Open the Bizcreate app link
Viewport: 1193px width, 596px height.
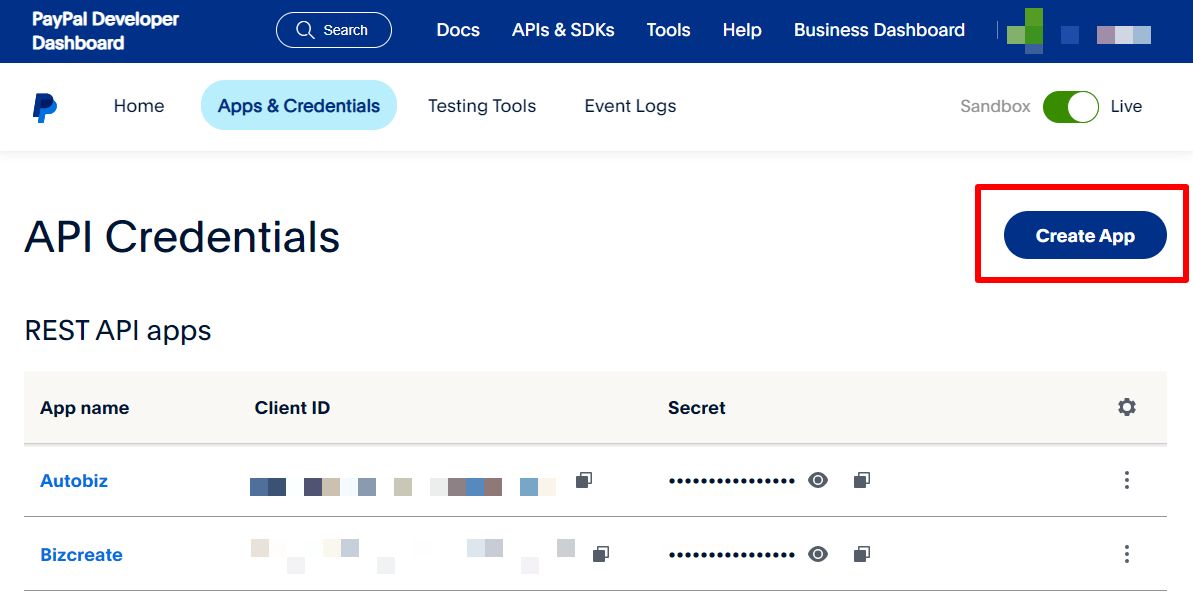click(x=81, y=555)
